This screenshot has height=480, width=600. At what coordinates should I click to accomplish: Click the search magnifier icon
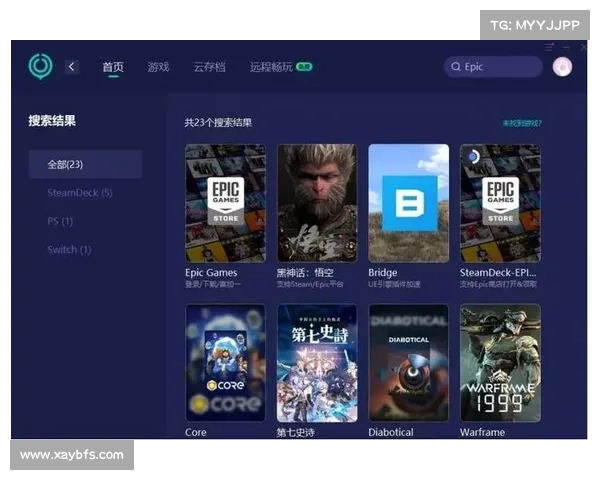coord(455,67)
